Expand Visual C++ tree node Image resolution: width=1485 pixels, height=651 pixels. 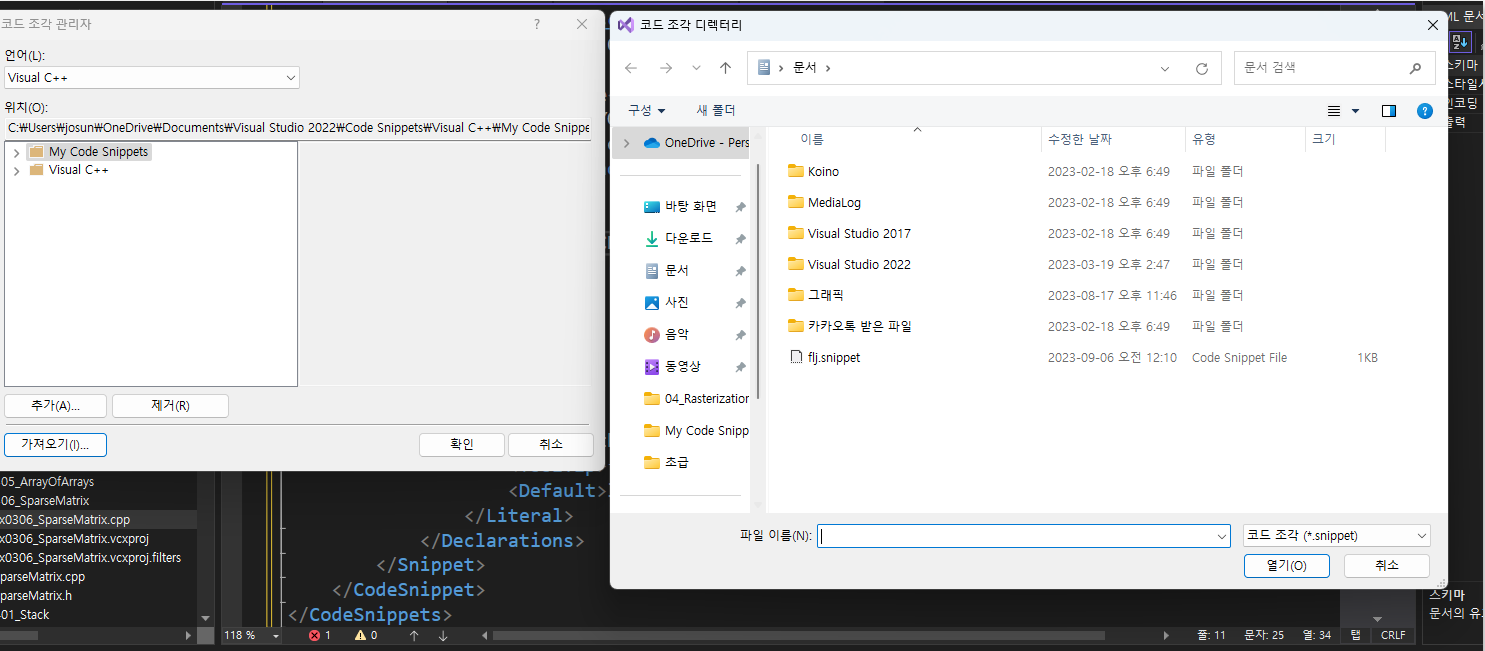(x=16, y=170)
